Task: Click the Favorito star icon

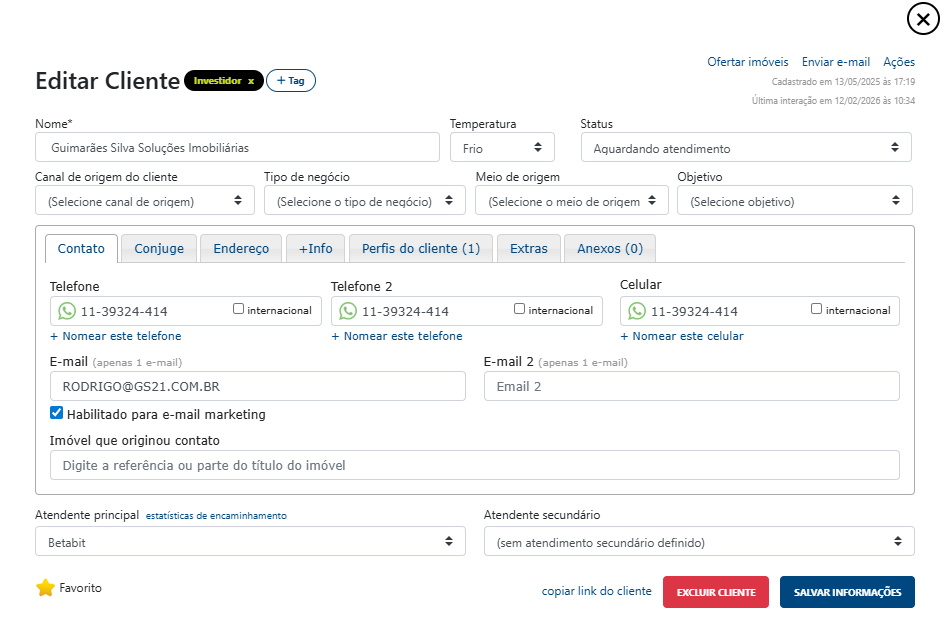Action: 45,588
